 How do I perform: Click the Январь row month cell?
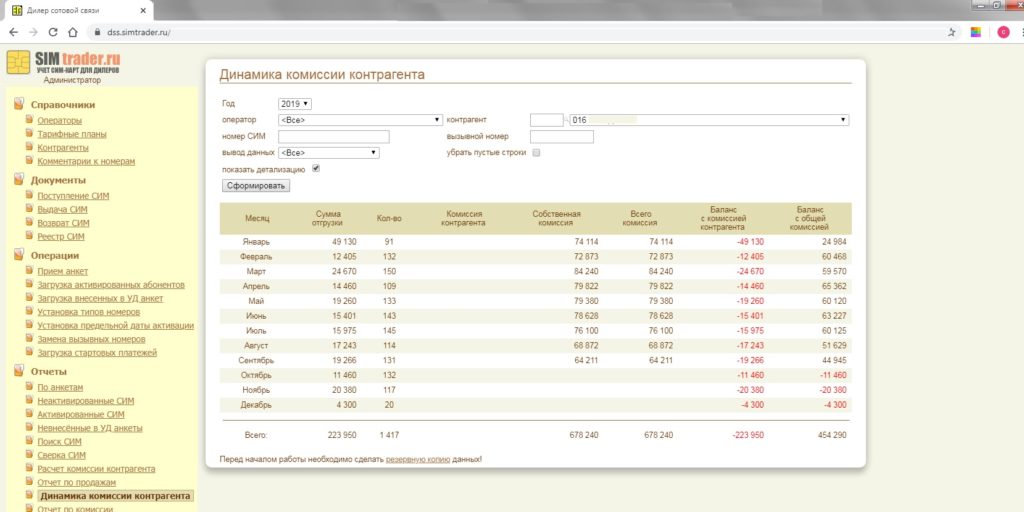[257, 242]
